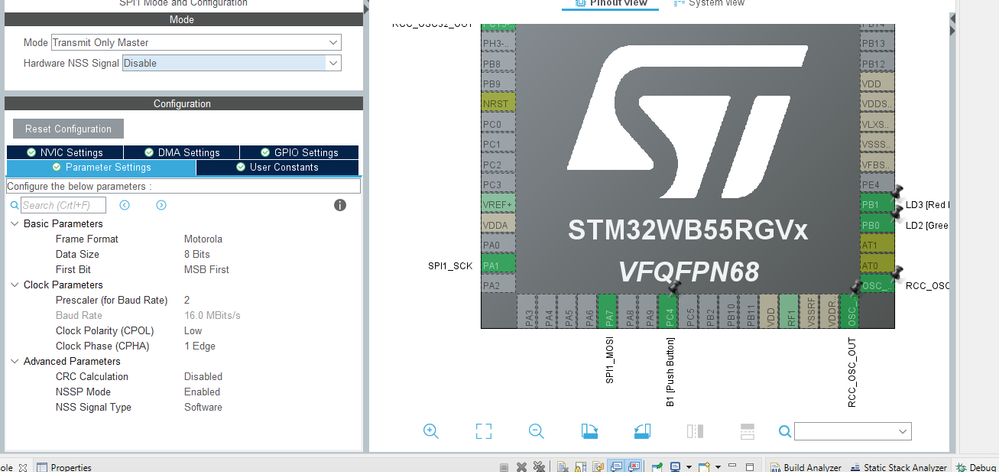Open the SPI Mode dropdown
The height and width of the screenshot is (472, 999).
[333, 43]
